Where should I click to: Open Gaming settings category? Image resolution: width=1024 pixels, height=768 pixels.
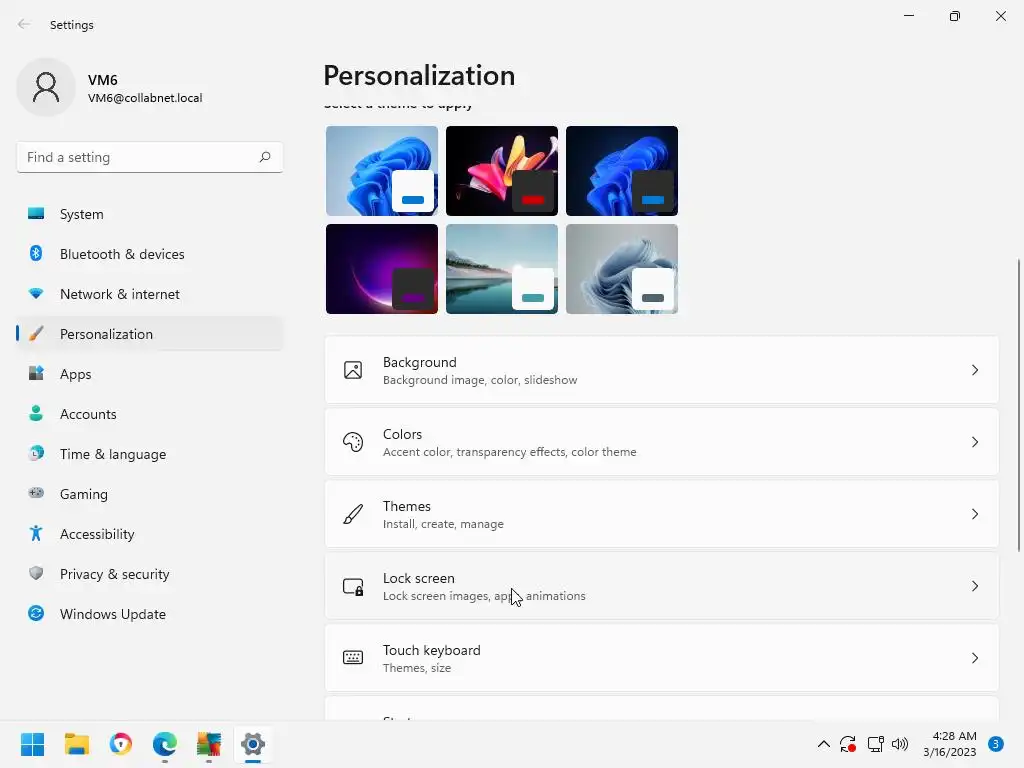click(x=150, y=493)
